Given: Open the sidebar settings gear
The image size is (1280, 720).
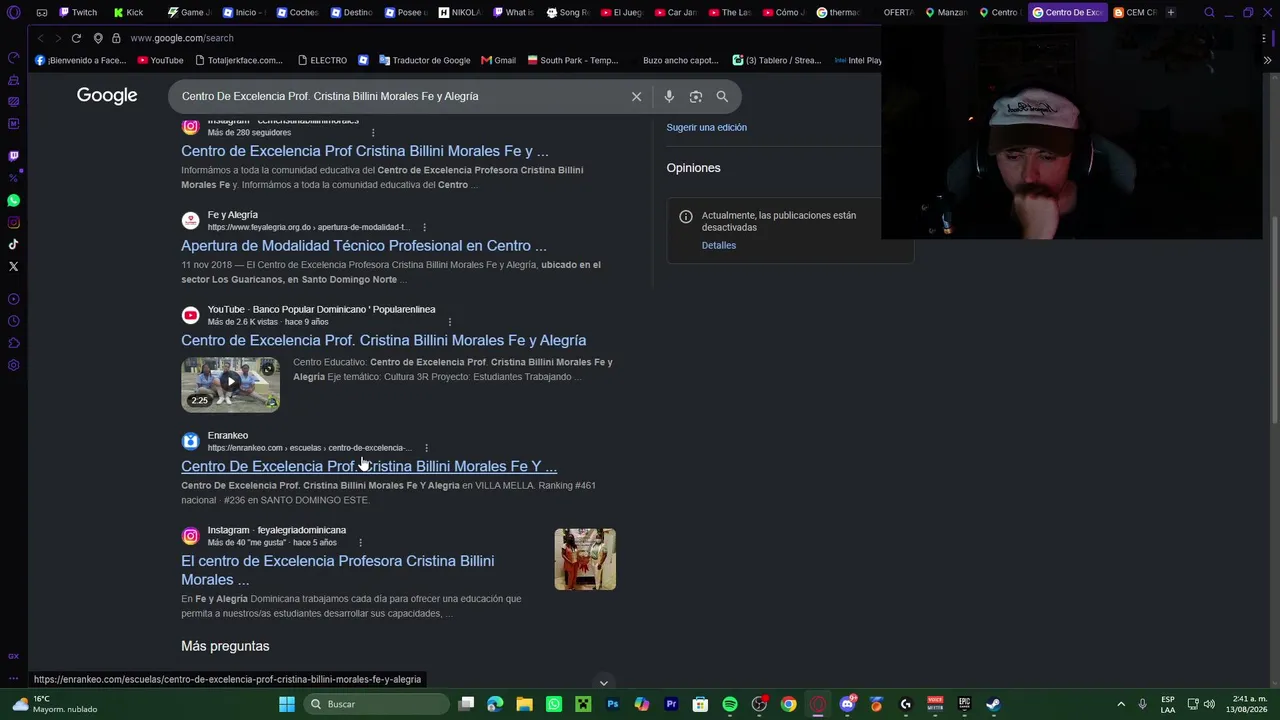Looking at the screenshot, I should point(13,365).
